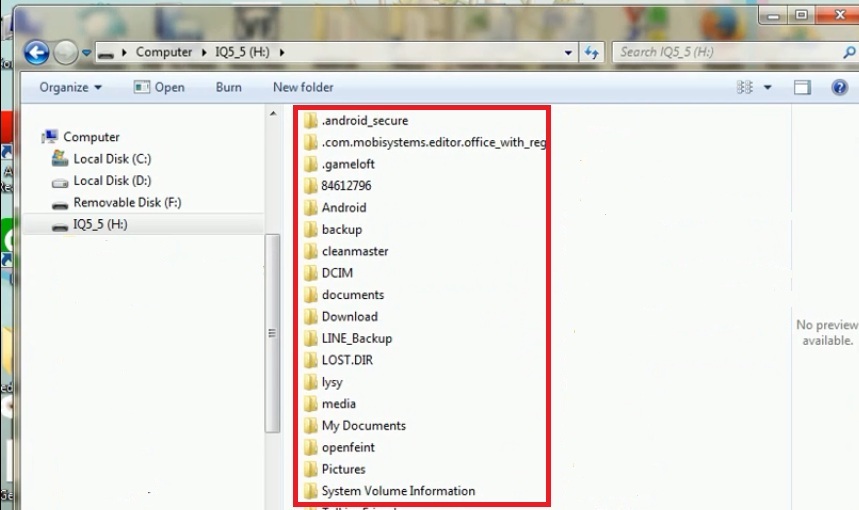Click the Help question mark icon
Viewport: 859px width, 510px height.
[840, 87]
